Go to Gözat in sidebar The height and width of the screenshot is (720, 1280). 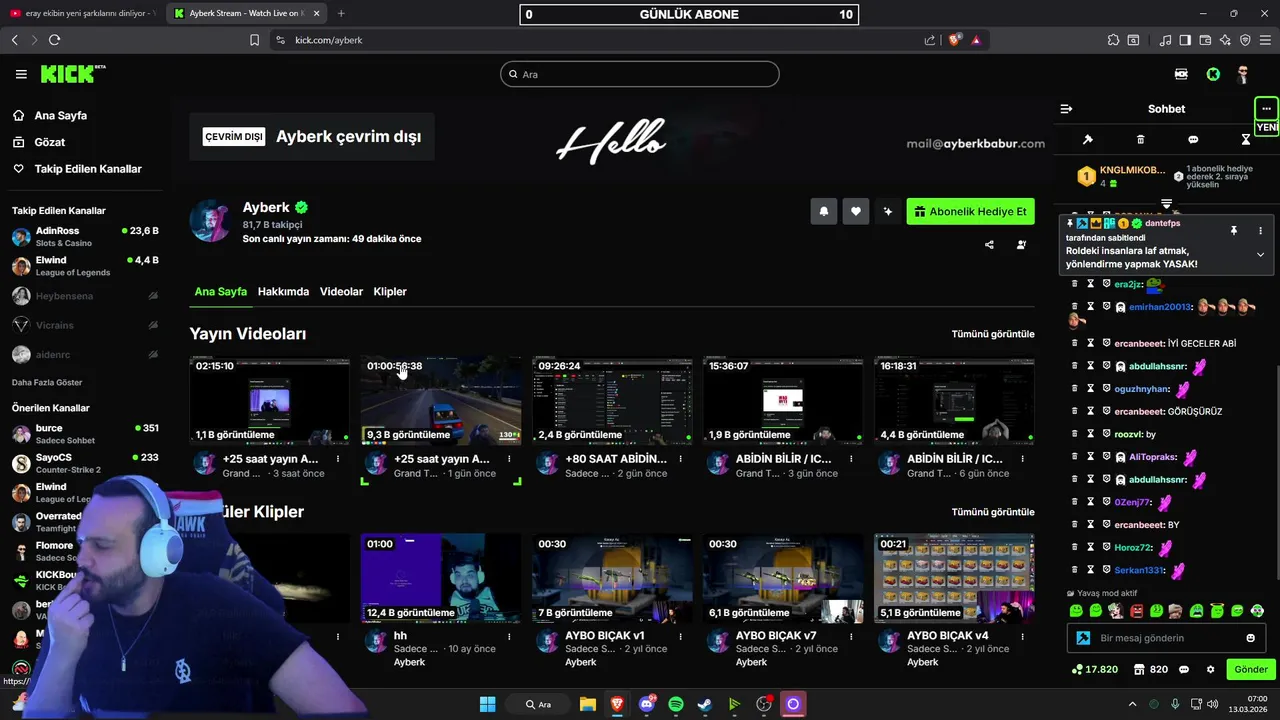click(50, 142)
